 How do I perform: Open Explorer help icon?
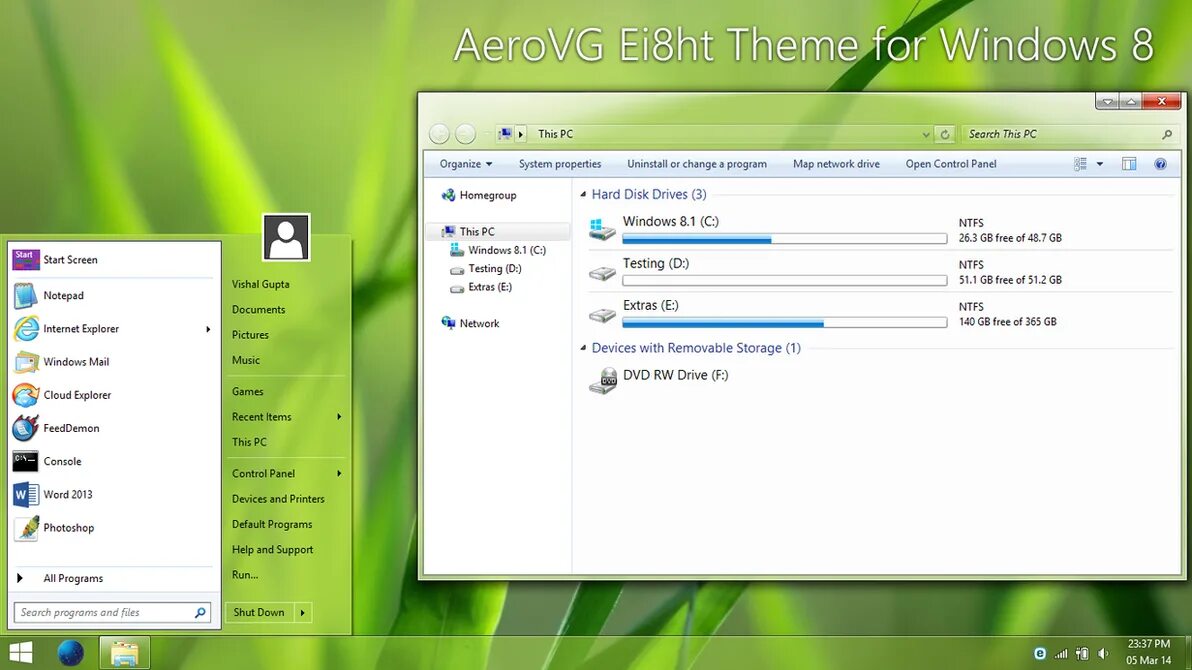1160,164
